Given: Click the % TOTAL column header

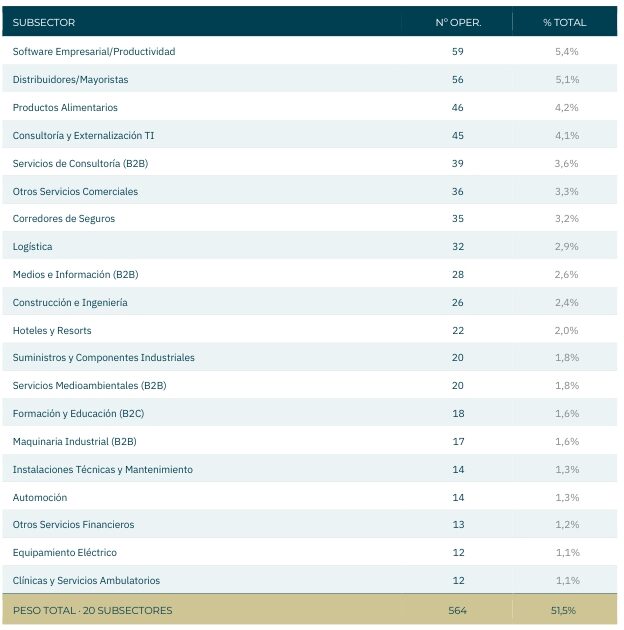Looking at the screenshot, I should pos(565,22).
